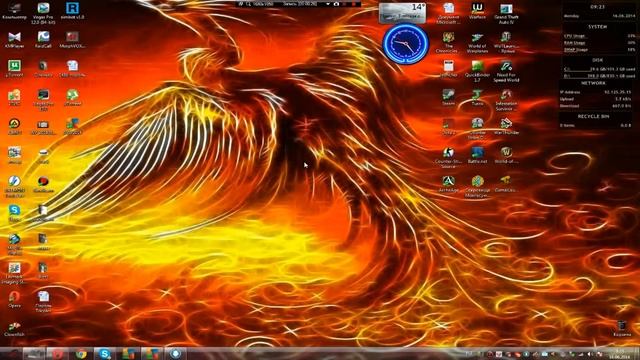
Task: Launch QuickBinder 1.7 from desktop
Action: click(477, 71)
